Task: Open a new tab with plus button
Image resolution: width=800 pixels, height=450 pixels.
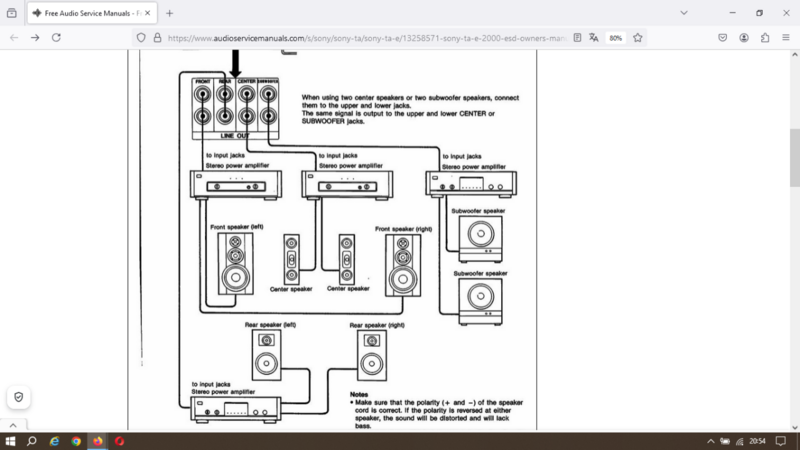Action: point(169,13)
